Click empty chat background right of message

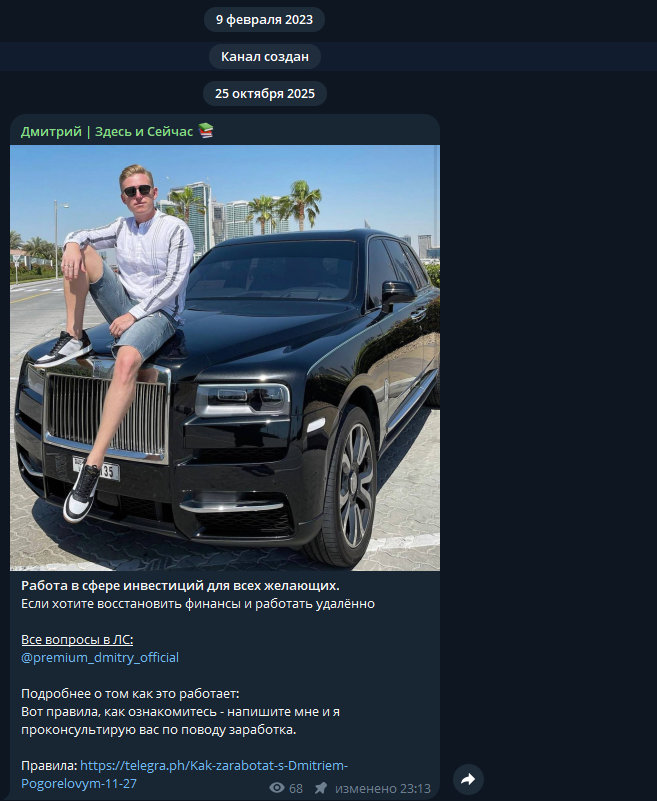(549, 409)
